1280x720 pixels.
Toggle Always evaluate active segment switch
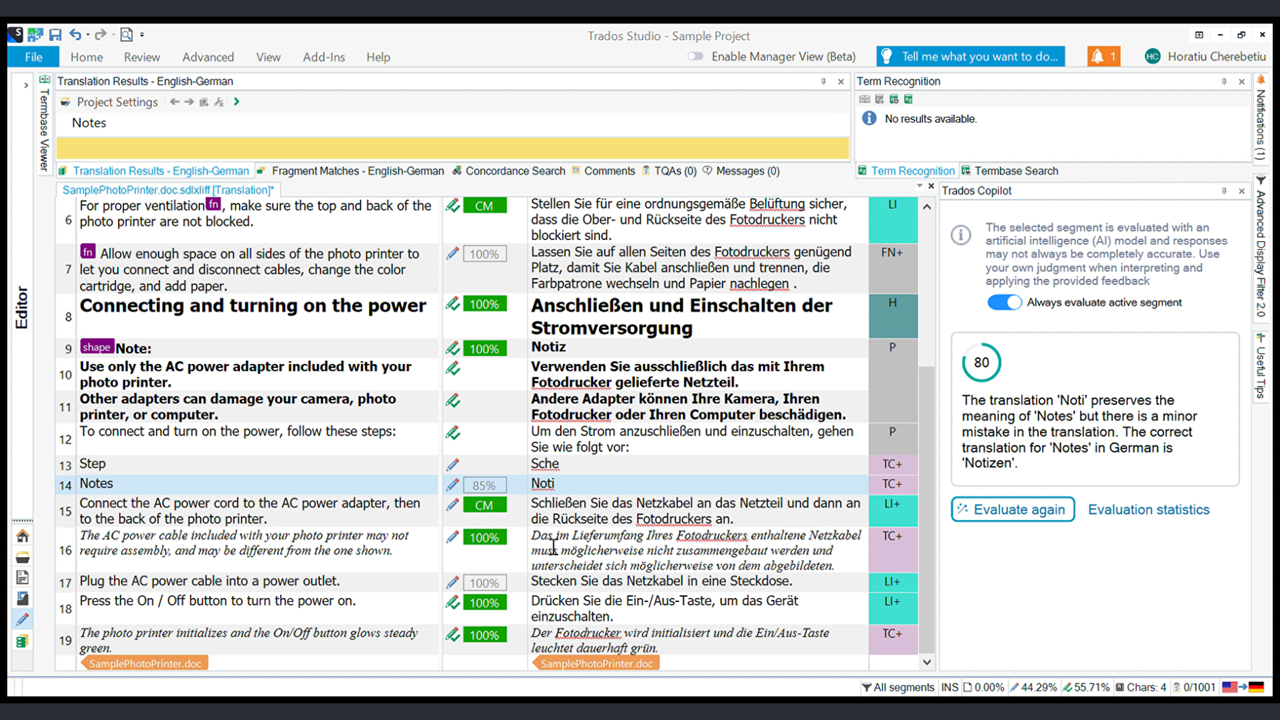point(1004,302)
